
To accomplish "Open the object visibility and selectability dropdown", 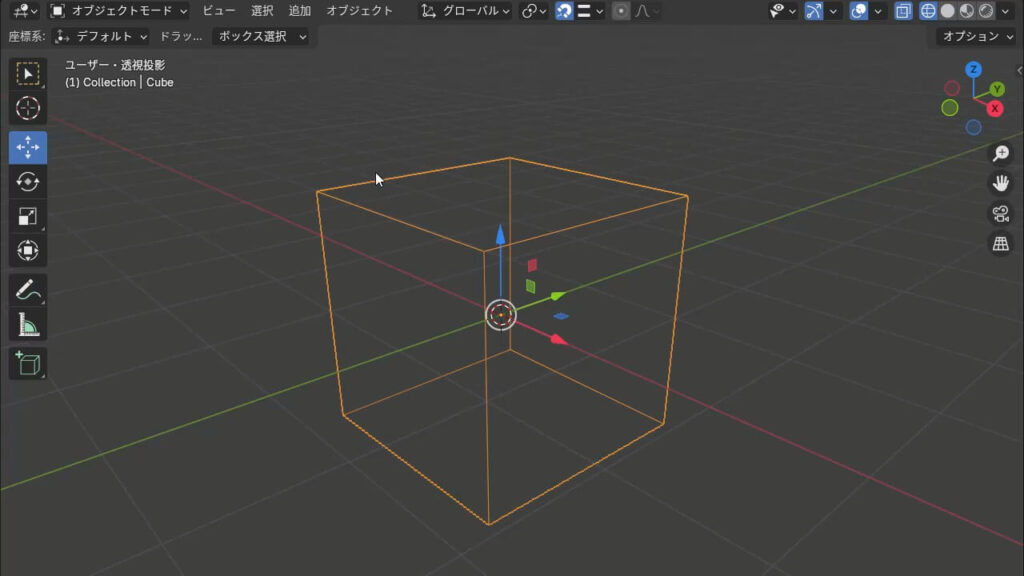I will [782, 10].
